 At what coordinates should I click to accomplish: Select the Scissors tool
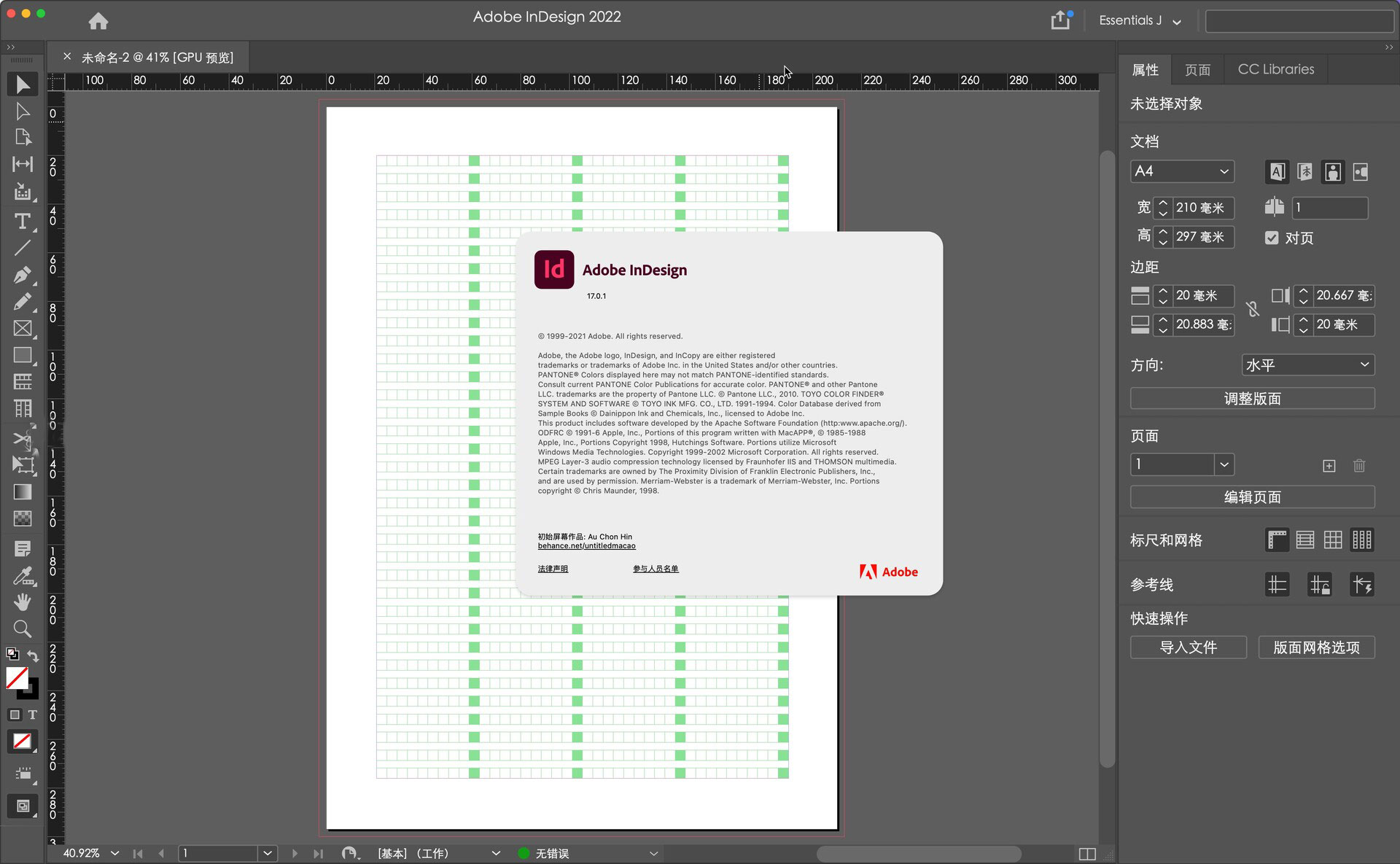pyautogui.click(x=23, y=437)
